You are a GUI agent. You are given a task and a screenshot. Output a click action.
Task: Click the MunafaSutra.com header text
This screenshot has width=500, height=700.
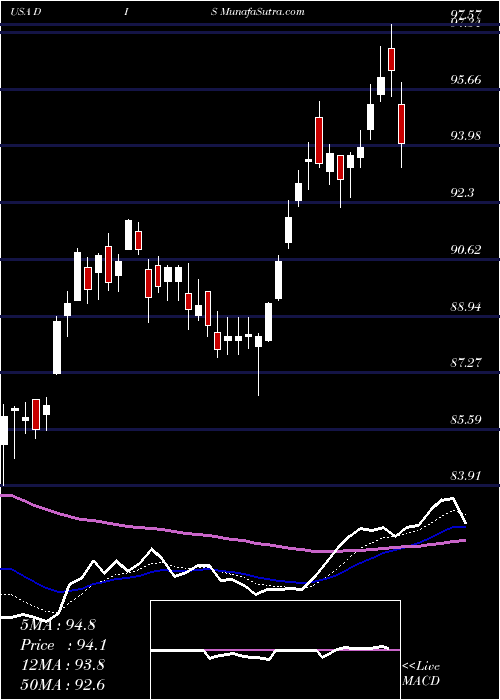click(x=263, y=11)
